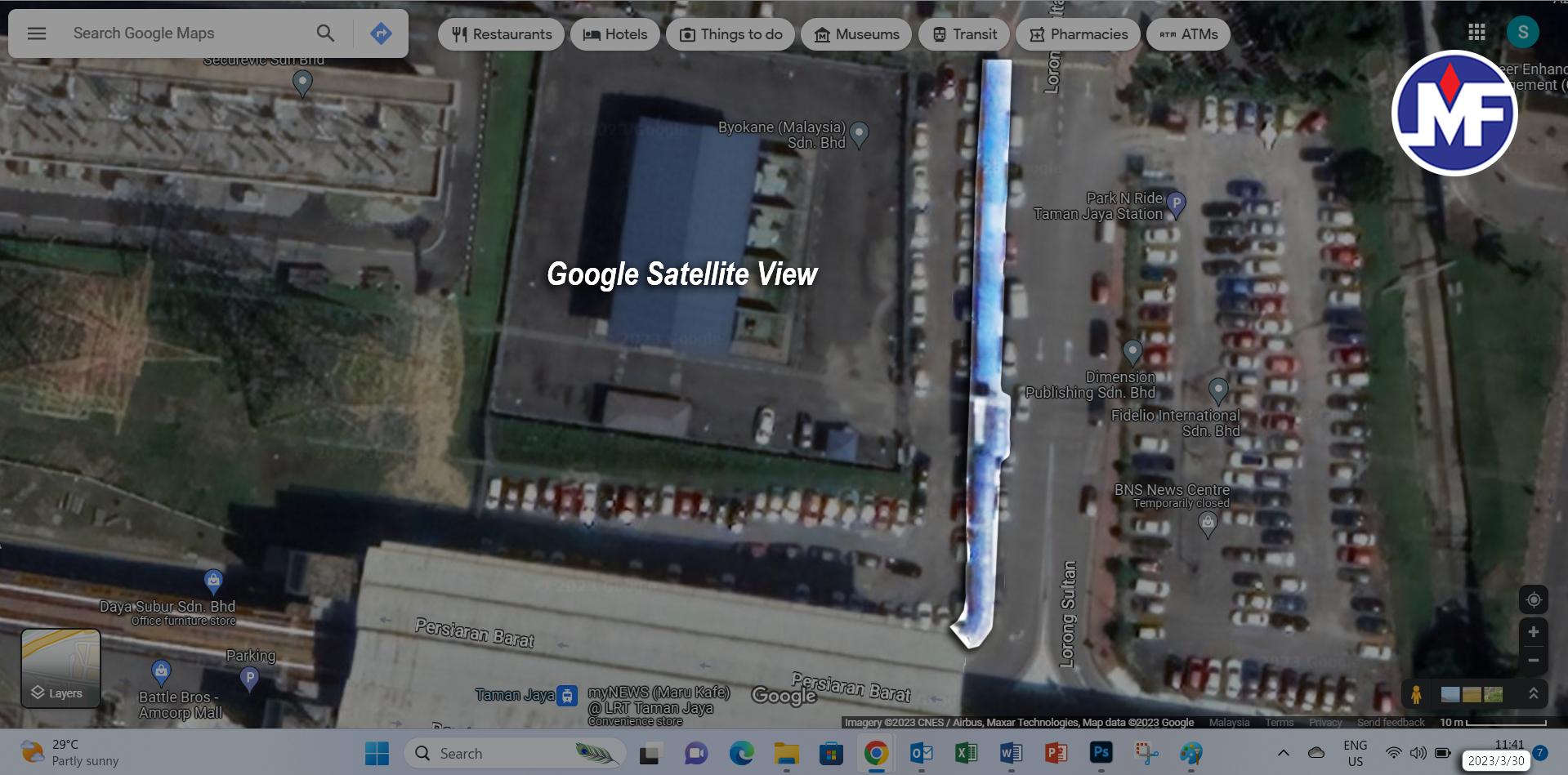Click the ENG US language indicator
Viewport: 1568px width, 775px height.
(1355, 753)
